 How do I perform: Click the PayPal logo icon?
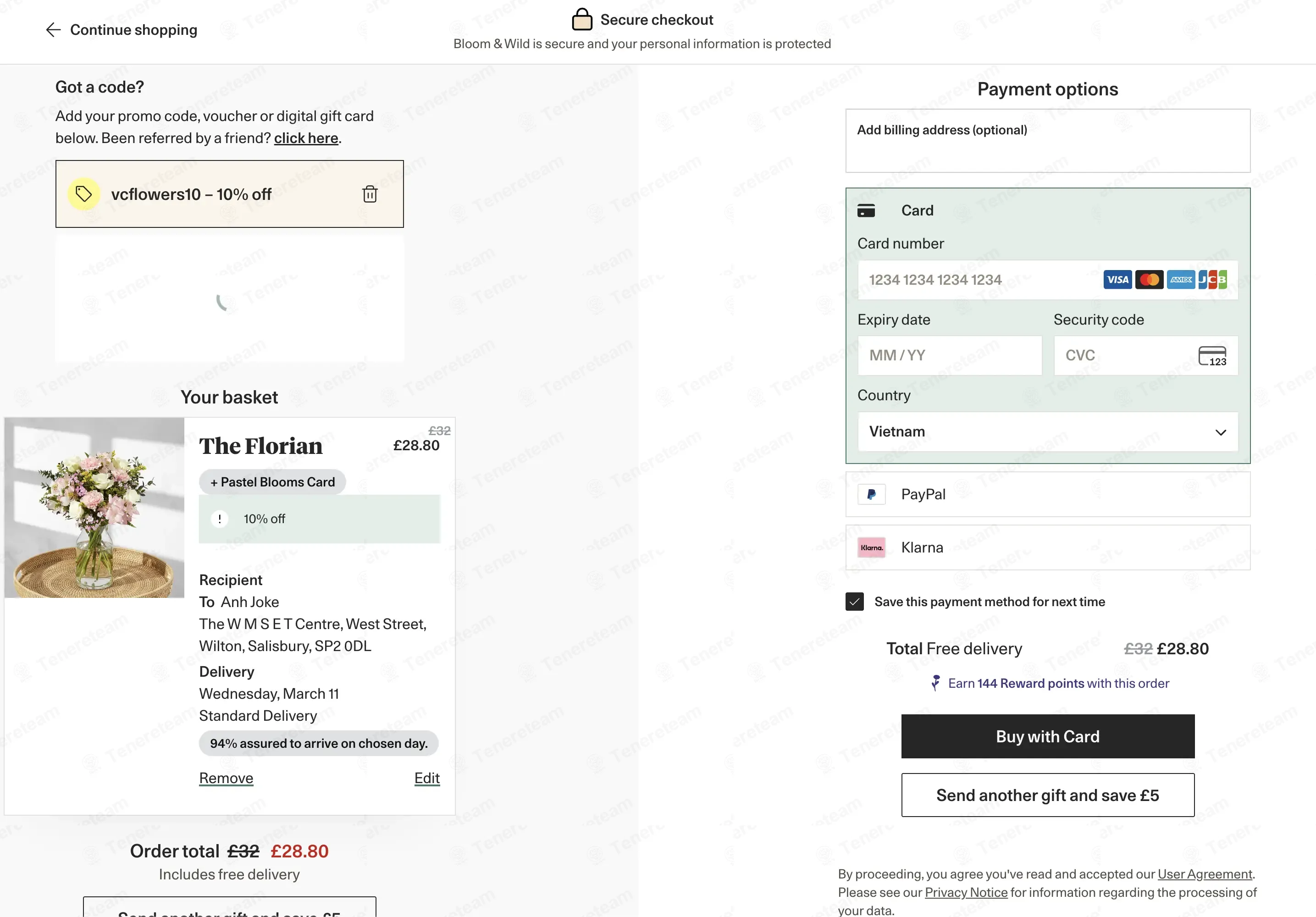point(871,494)
